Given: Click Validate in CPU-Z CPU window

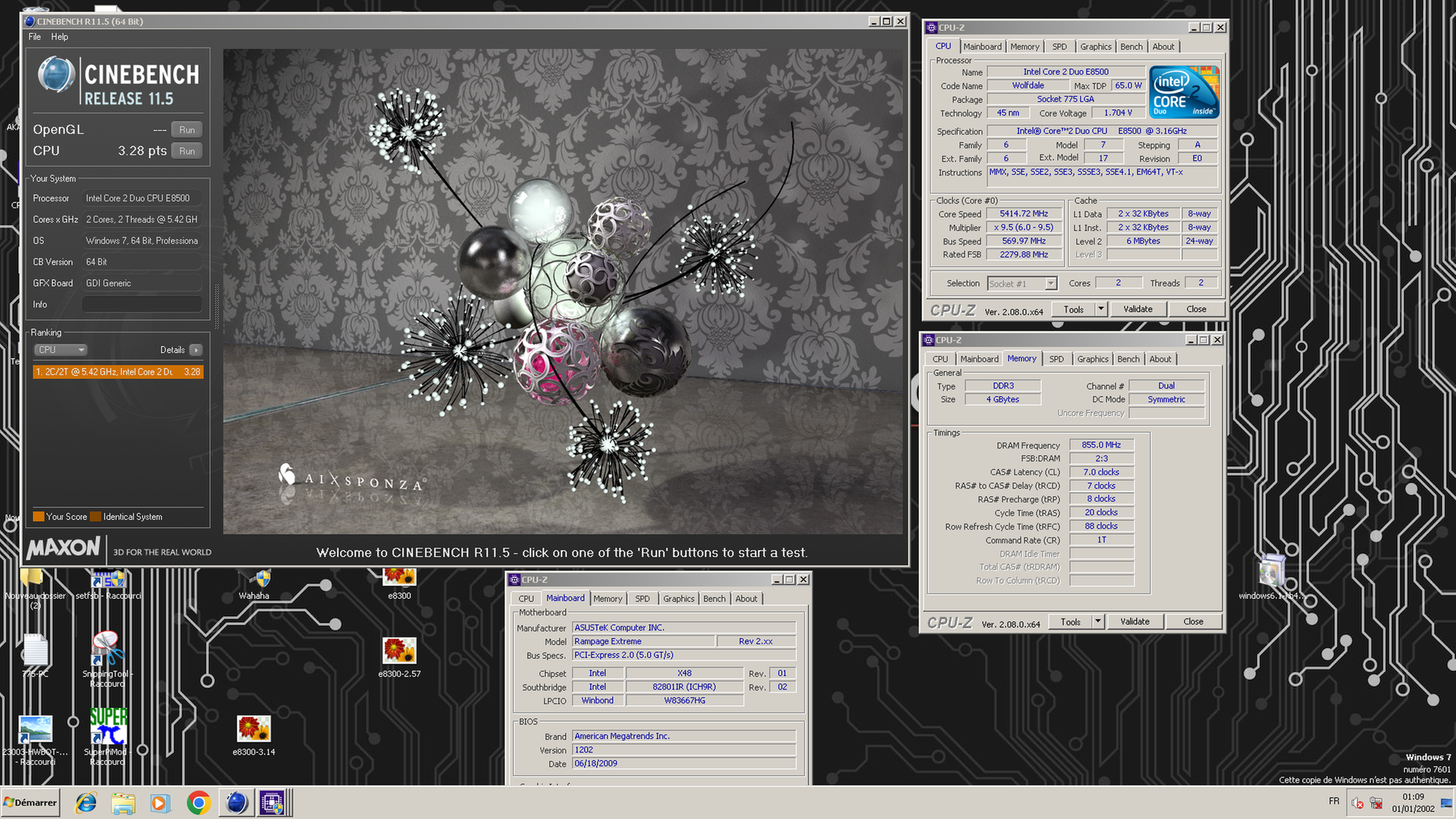Looking at the screenshot, I should click(x=1137, y=309).
